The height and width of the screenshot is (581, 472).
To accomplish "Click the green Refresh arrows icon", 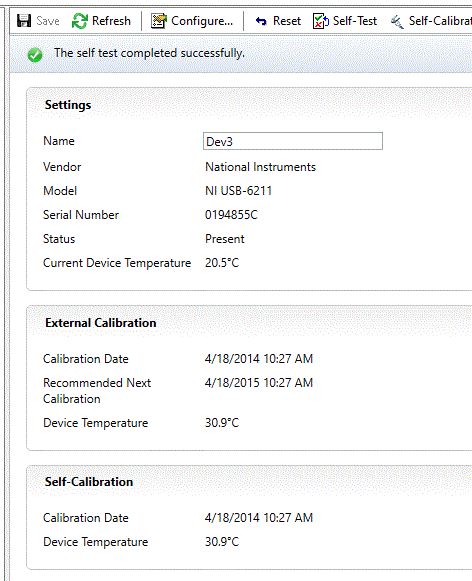I will [x=80, y=21].
